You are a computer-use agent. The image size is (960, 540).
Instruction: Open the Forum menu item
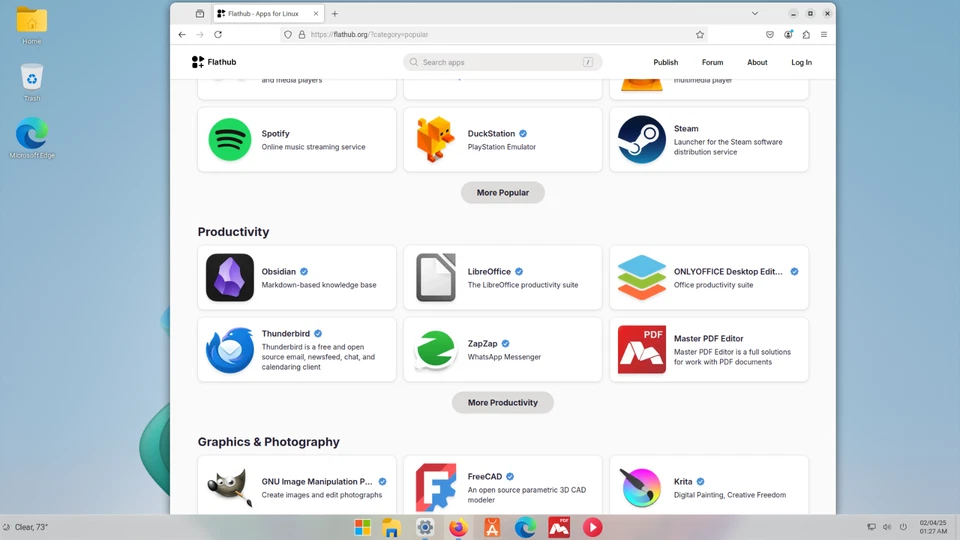[x=712, y=62]
